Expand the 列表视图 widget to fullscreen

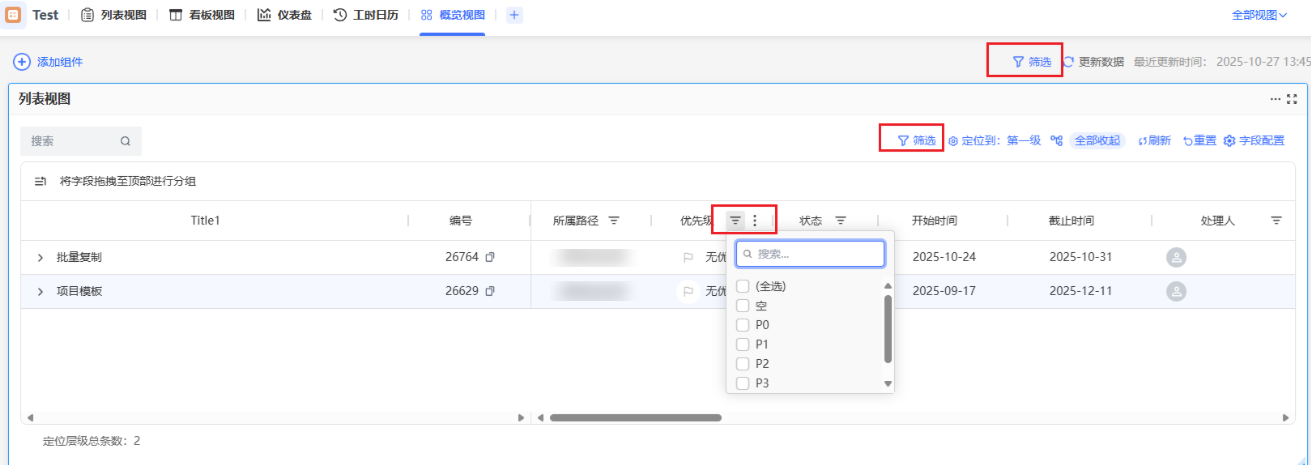[1292, 99]
